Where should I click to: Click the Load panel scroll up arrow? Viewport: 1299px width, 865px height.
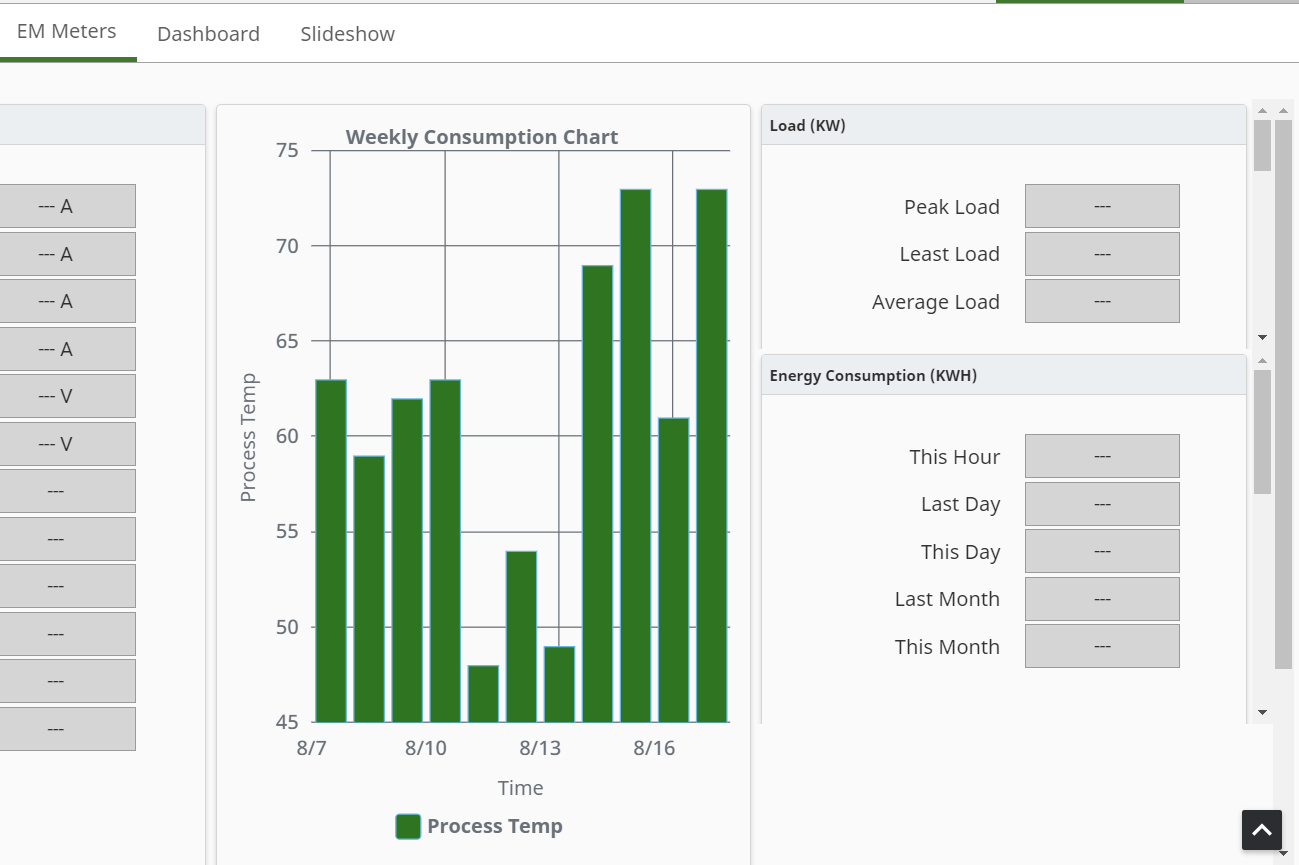pos(1262,111)
